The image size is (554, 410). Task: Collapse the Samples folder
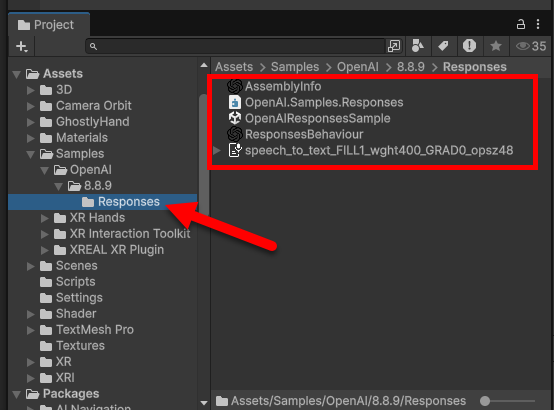pyautogui.click(x=31, y=154)
